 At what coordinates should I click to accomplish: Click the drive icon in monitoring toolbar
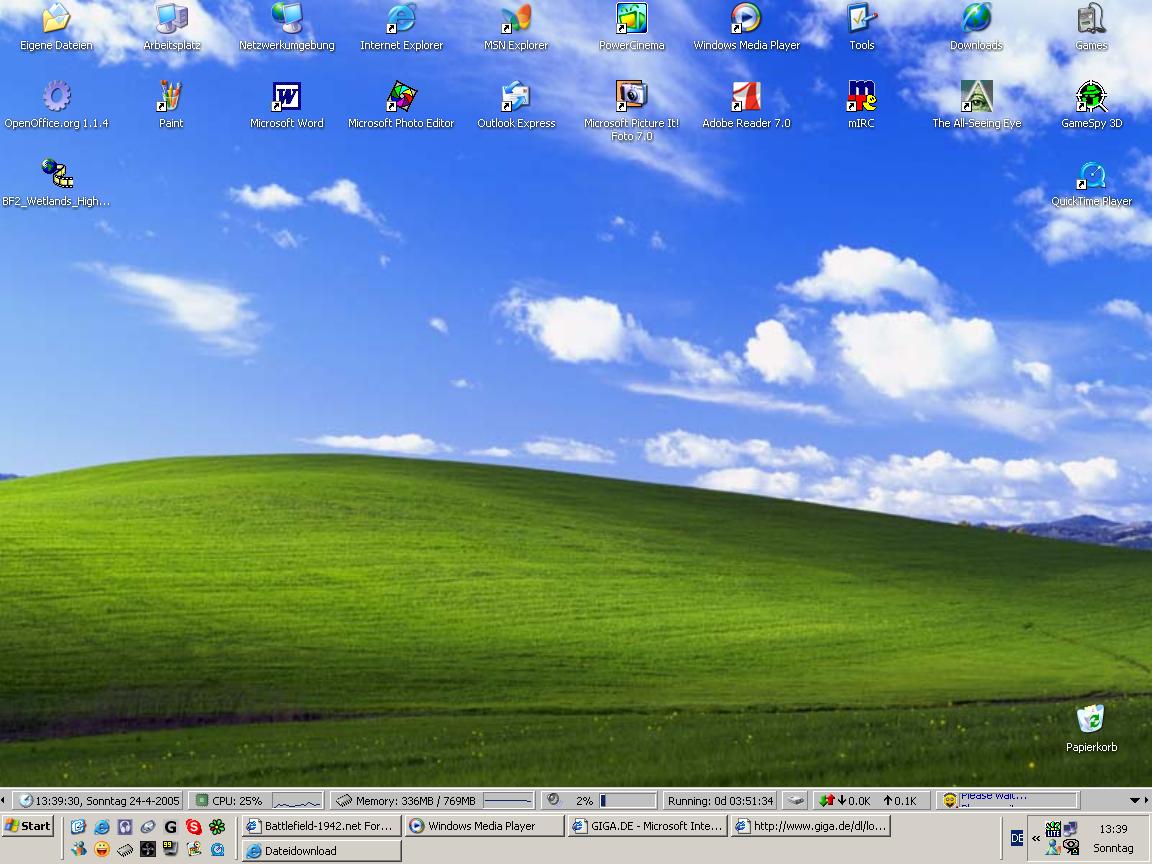(x=795, y=801)
